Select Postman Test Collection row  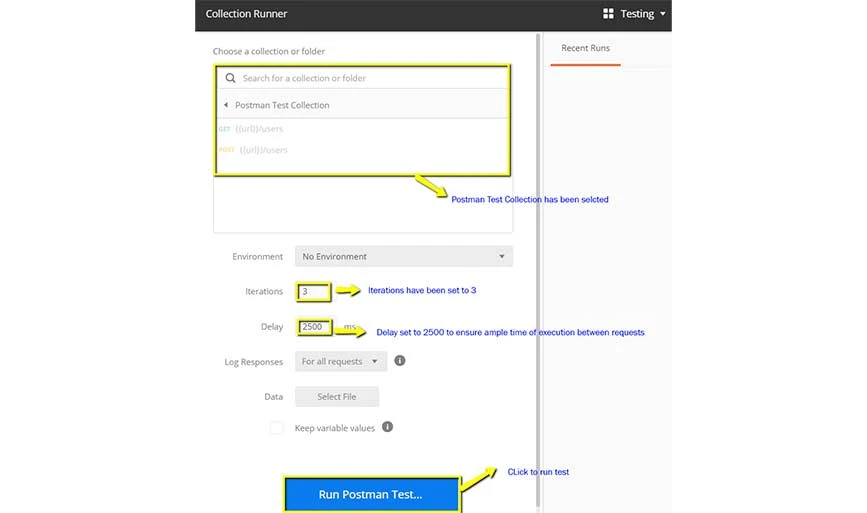pyautogui.click(x=362, y=105)
